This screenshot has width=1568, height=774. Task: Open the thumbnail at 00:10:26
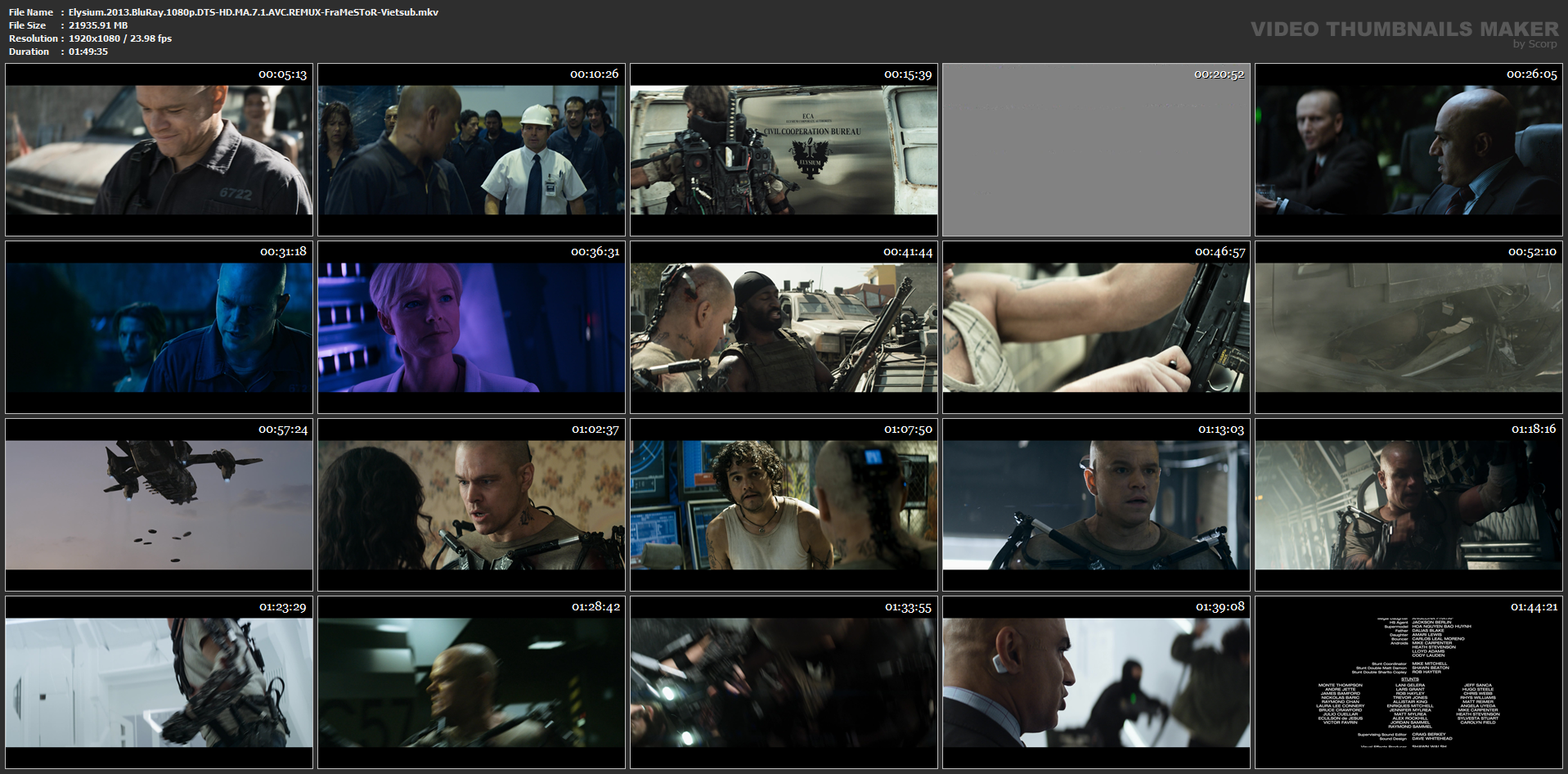tap(472, 150)
